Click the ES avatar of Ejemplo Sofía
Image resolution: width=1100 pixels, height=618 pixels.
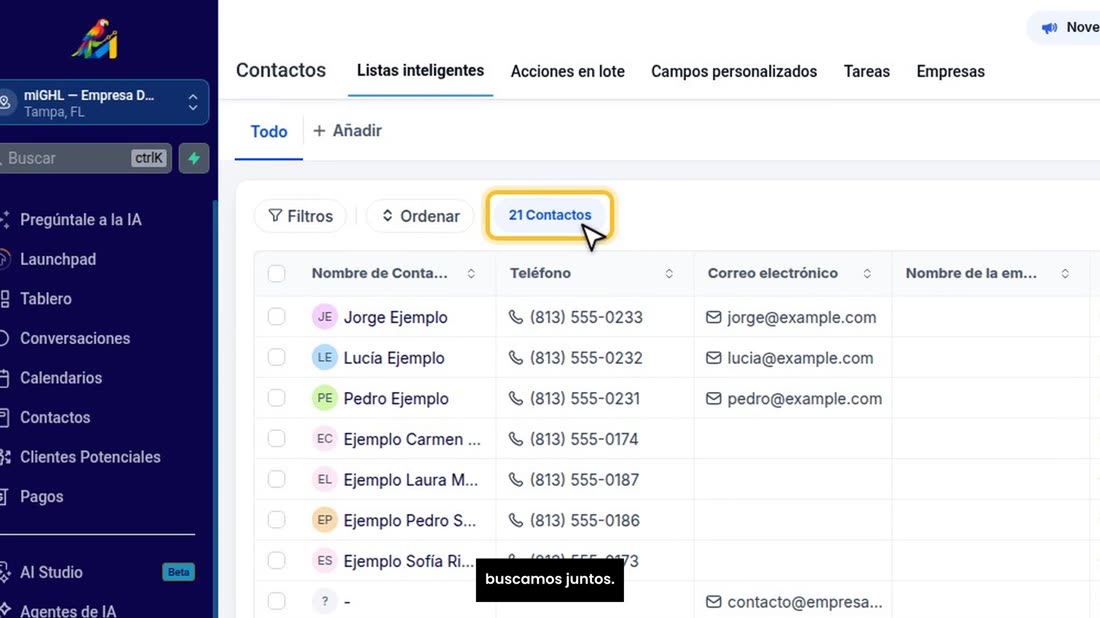pyautogui.click(x=325, y=561)
